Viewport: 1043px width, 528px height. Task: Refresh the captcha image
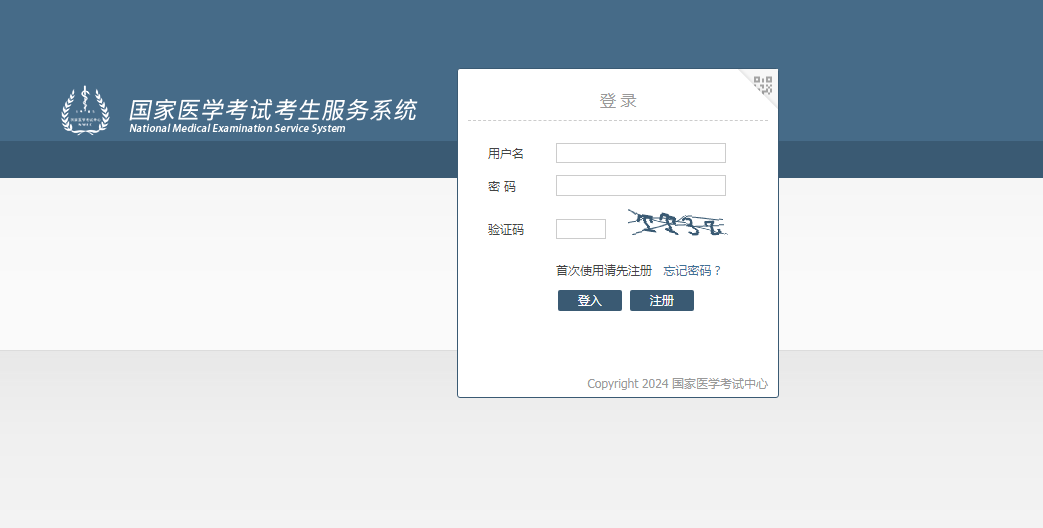pyautogui.click(x=677, y=224)
